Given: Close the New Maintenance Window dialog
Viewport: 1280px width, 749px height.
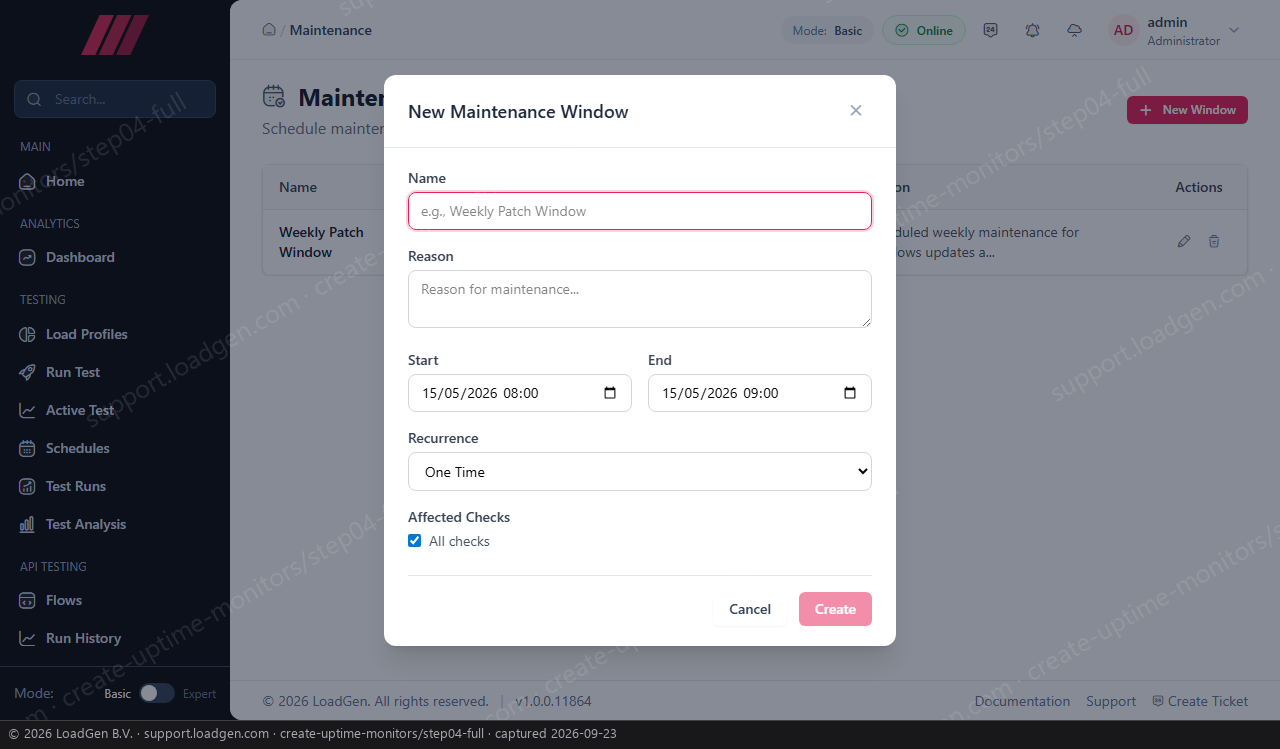Looking at the screenshot, I should [x=856, y=111].
